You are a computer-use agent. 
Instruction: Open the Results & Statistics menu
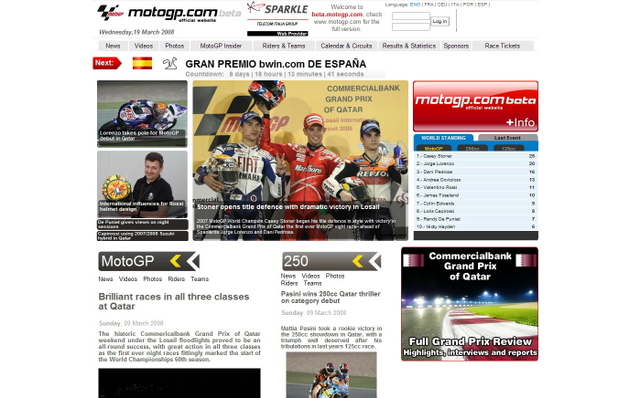tap(409, 46)
